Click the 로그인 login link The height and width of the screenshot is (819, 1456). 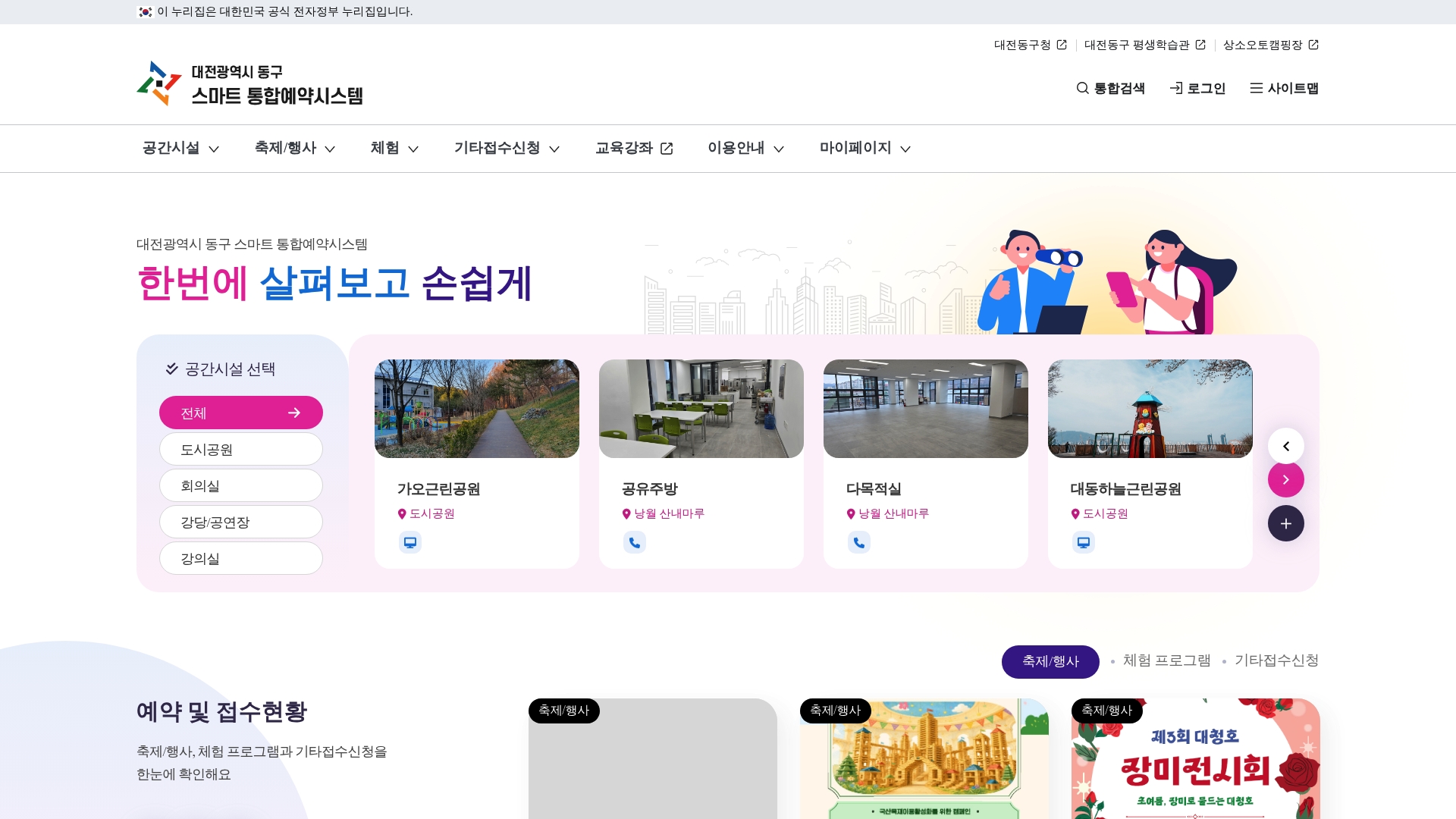click(x=1197, y=89)
